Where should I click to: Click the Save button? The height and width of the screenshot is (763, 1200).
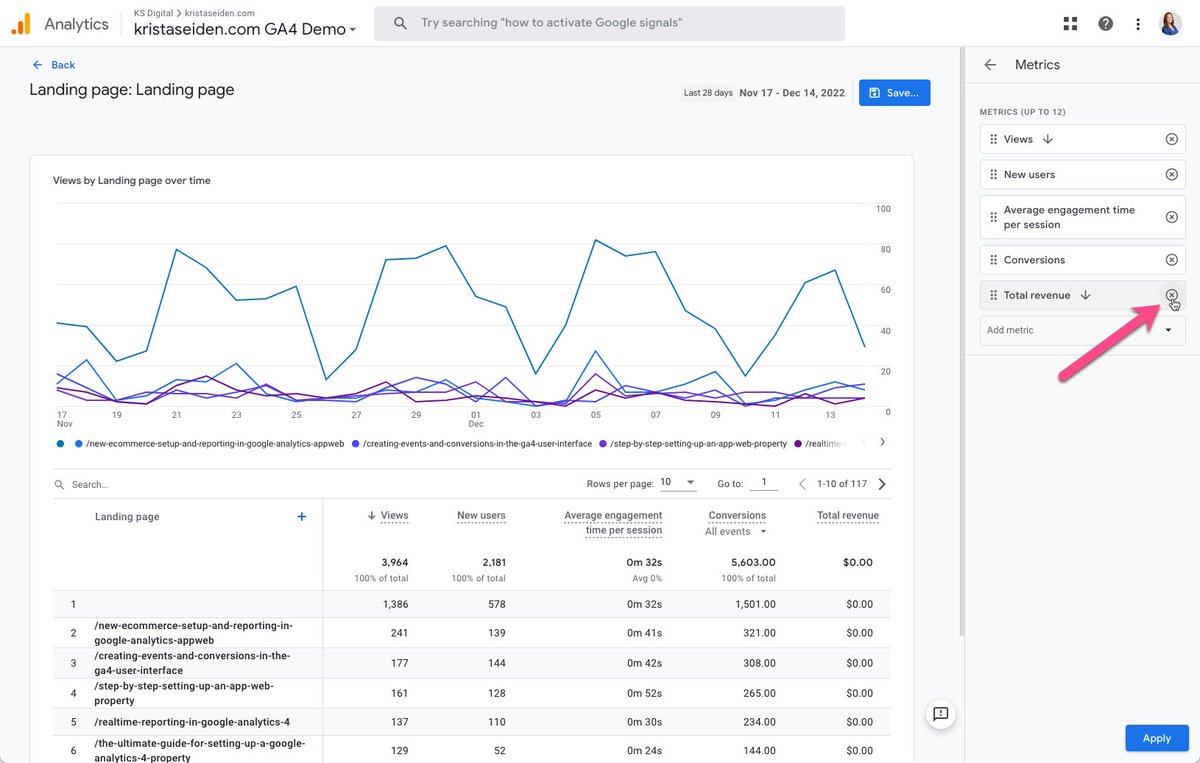point(894,93)
